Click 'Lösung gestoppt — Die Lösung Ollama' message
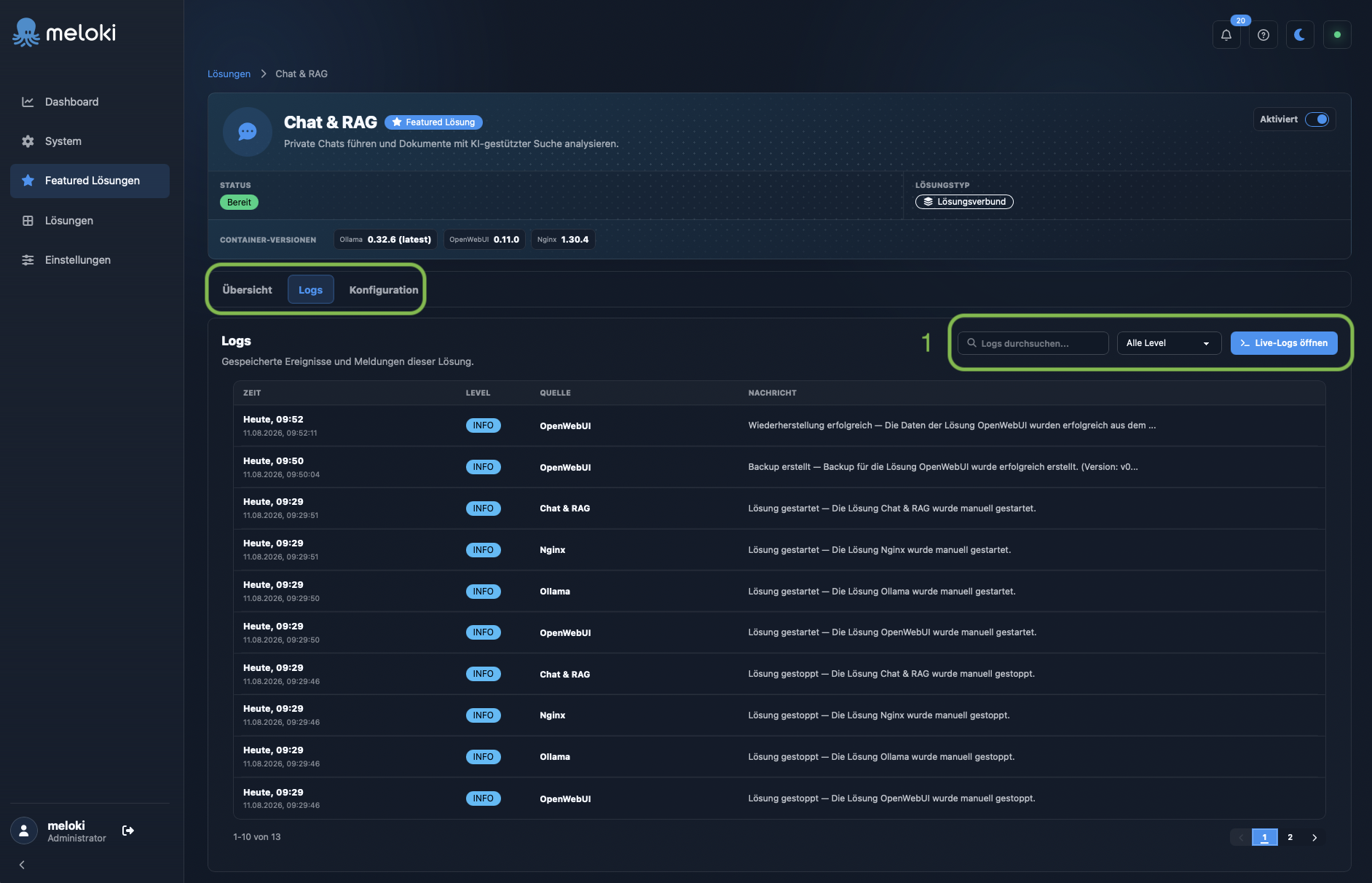The width and height of the screenshot is (1372, 883). (x=881, y=757)
